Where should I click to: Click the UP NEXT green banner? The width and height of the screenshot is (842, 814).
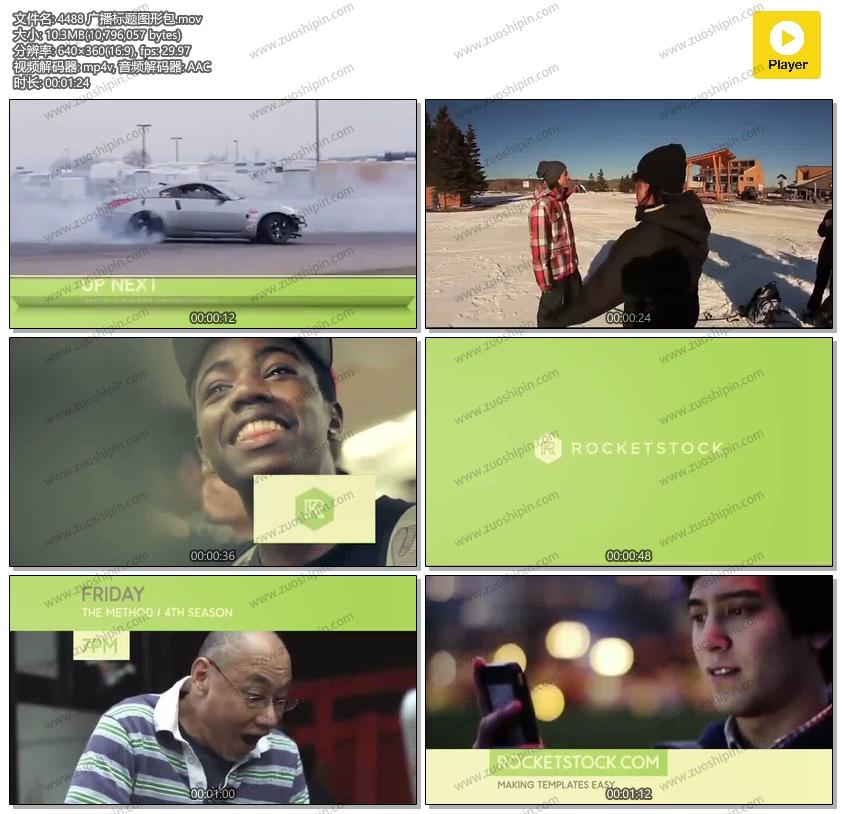tap(213, 290)
